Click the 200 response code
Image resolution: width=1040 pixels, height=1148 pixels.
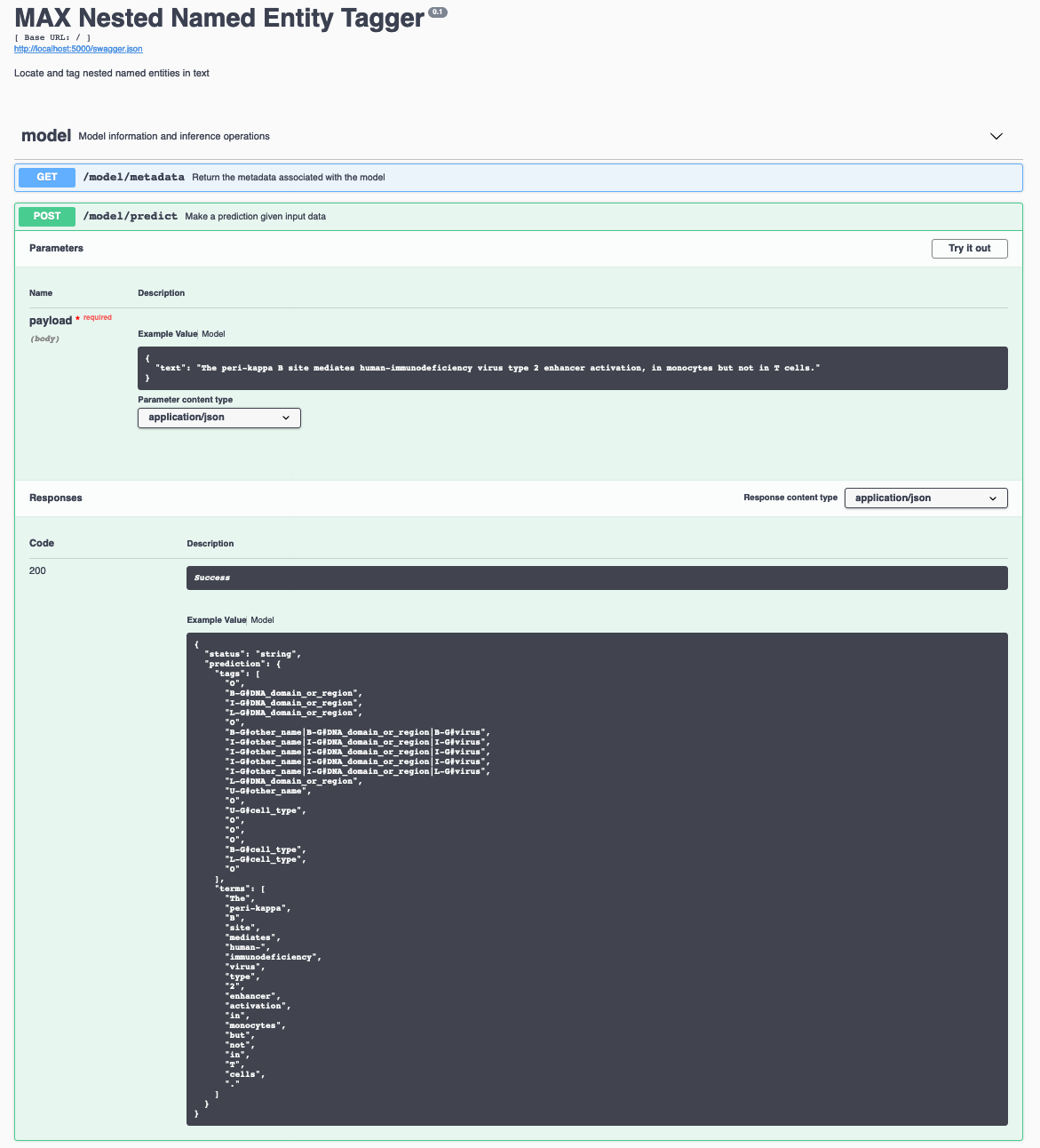pos(37,571)
